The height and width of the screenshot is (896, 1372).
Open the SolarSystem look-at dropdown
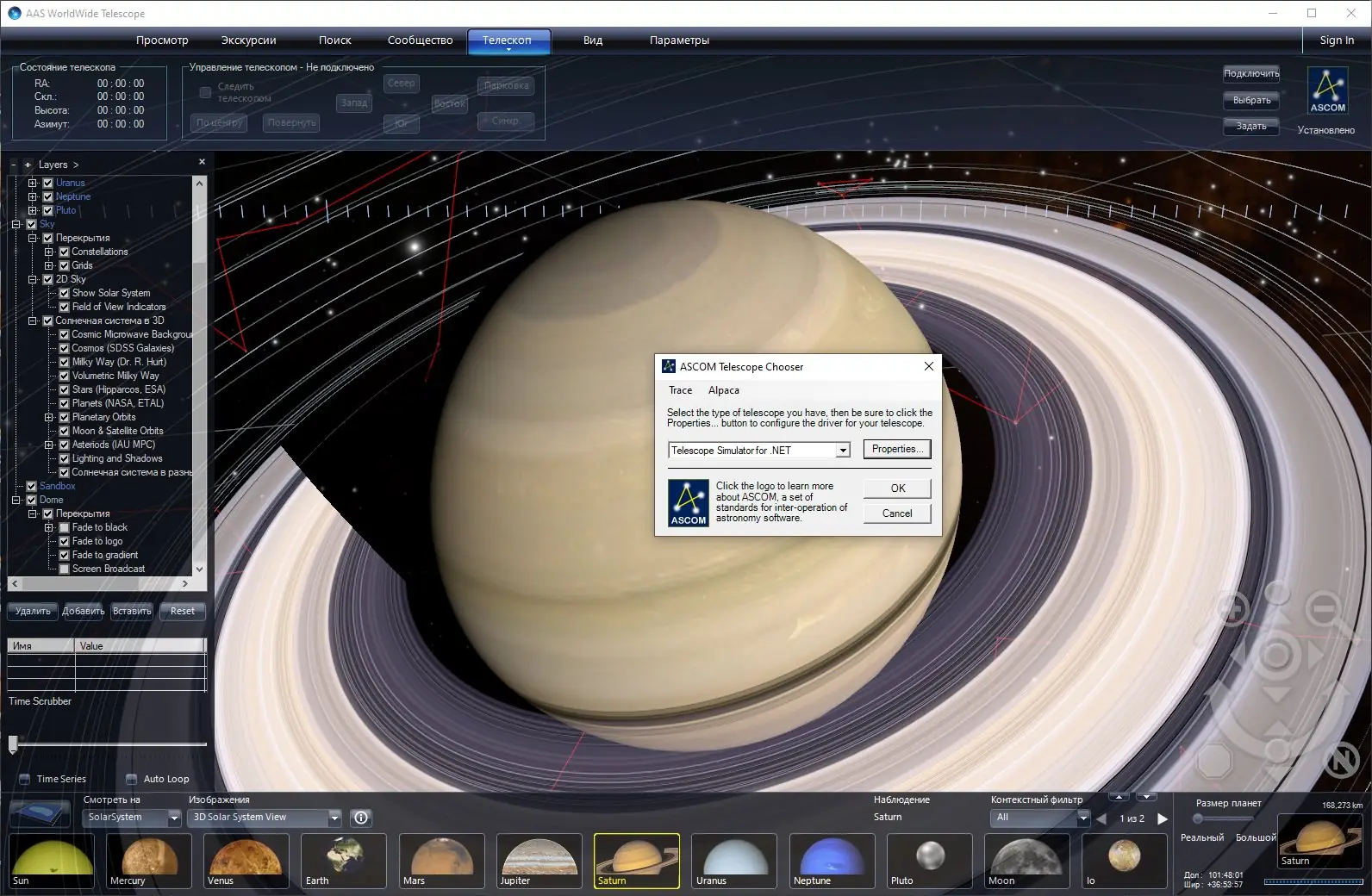pos(174,818)
